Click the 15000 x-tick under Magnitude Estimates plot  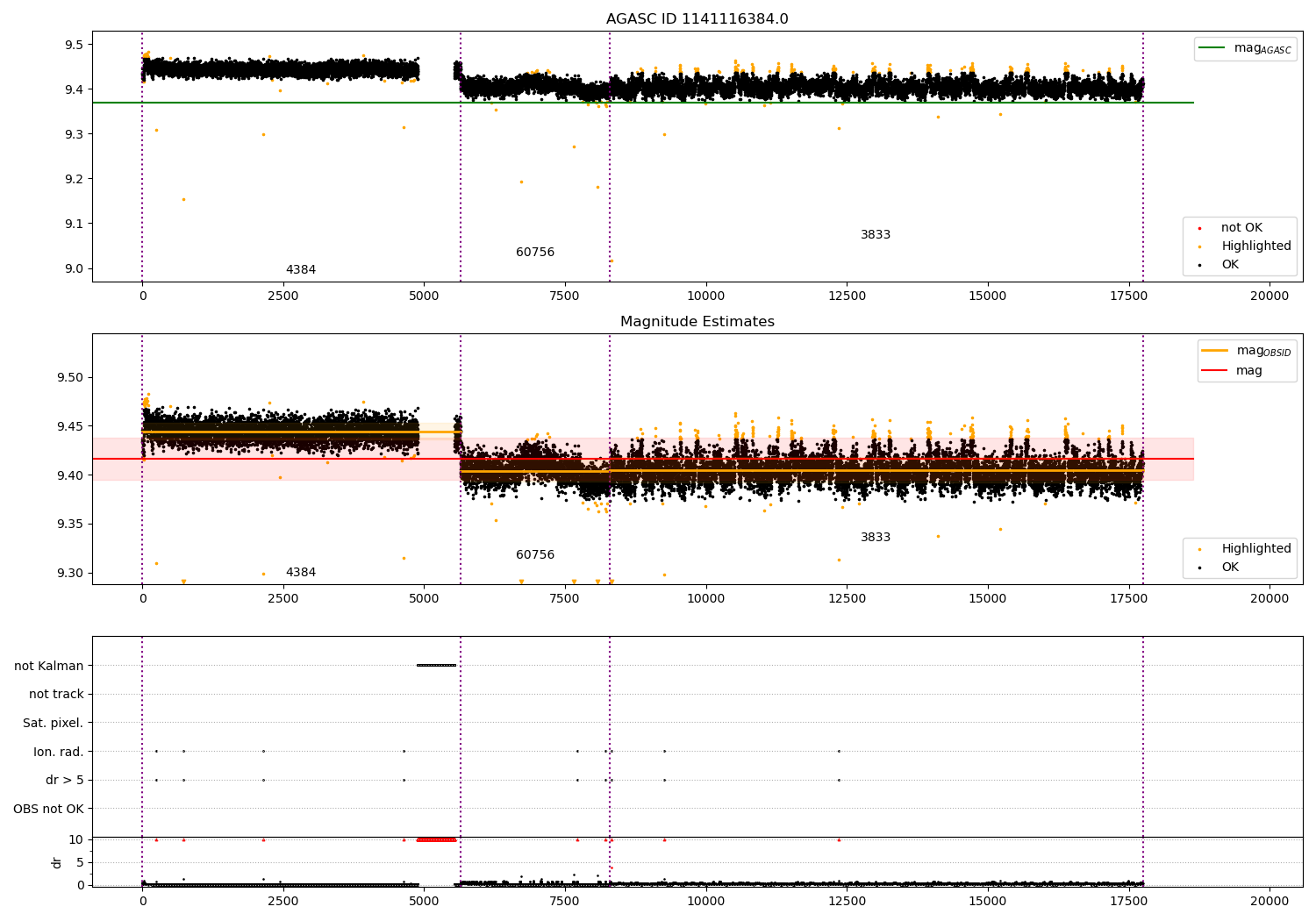tap(988, 599)
